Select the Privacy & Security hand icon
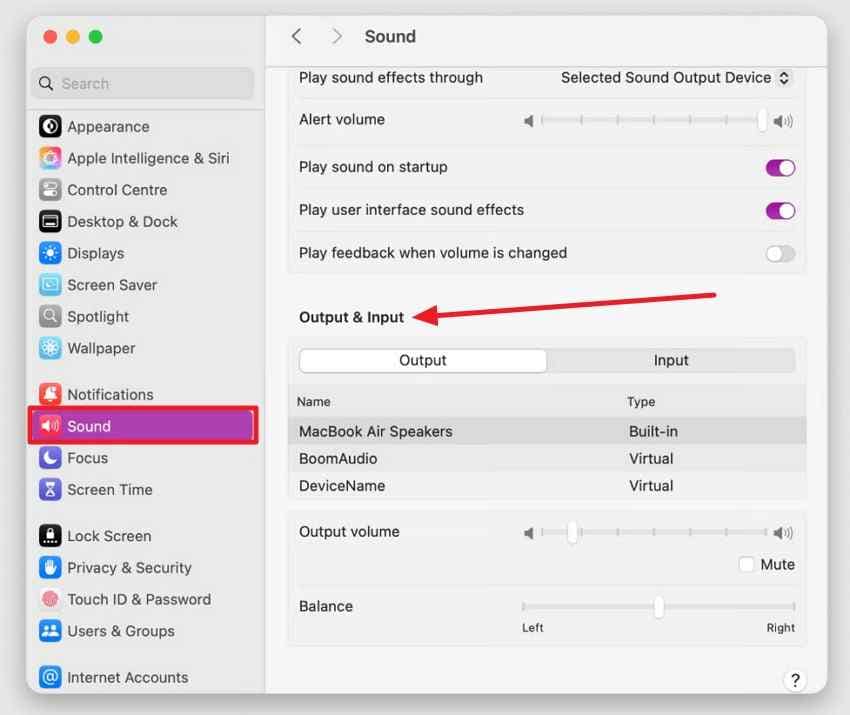This screenshot has height=715, width=850. tap(50, 568)
